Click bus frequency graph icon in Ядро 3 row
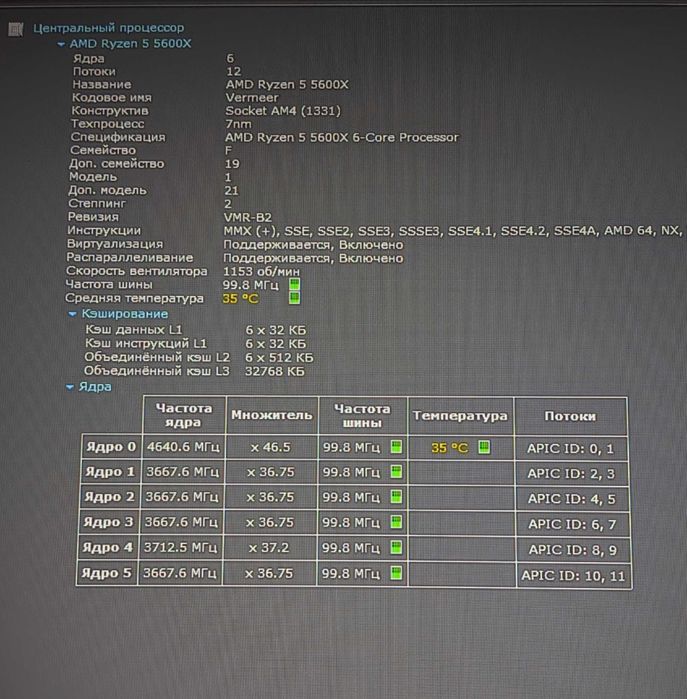The width and height of the screenshot is (687, 699). click(x=396, y=522)
